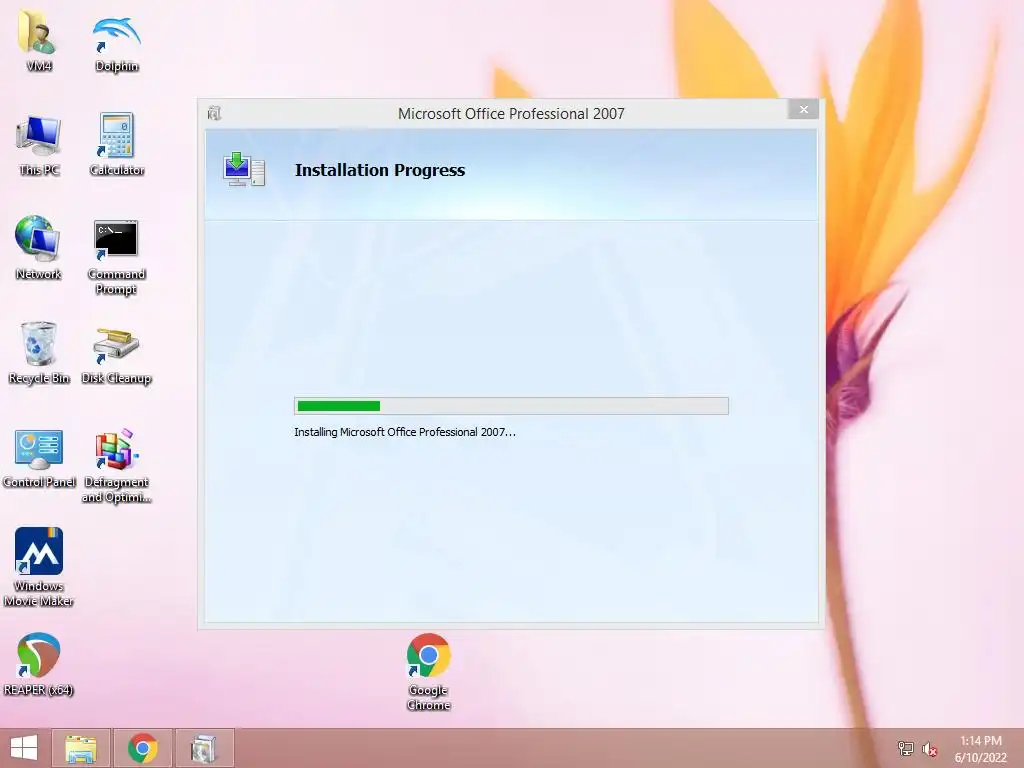
Task: Click the Installation Progress heading
Action: point(380,170)
